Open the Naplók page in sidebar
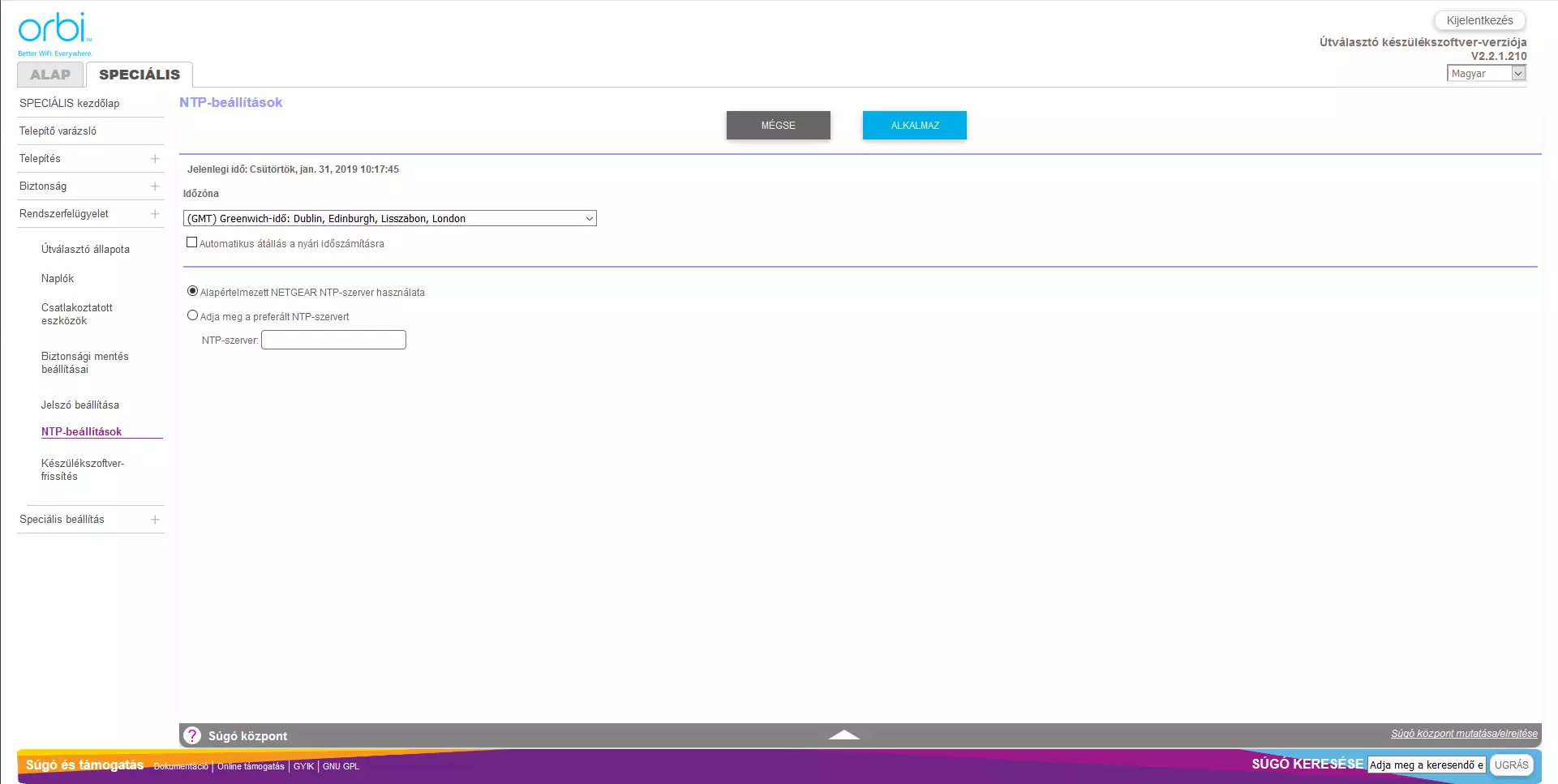The width and height of the screenshot is (1558, 784). (58, 279)
